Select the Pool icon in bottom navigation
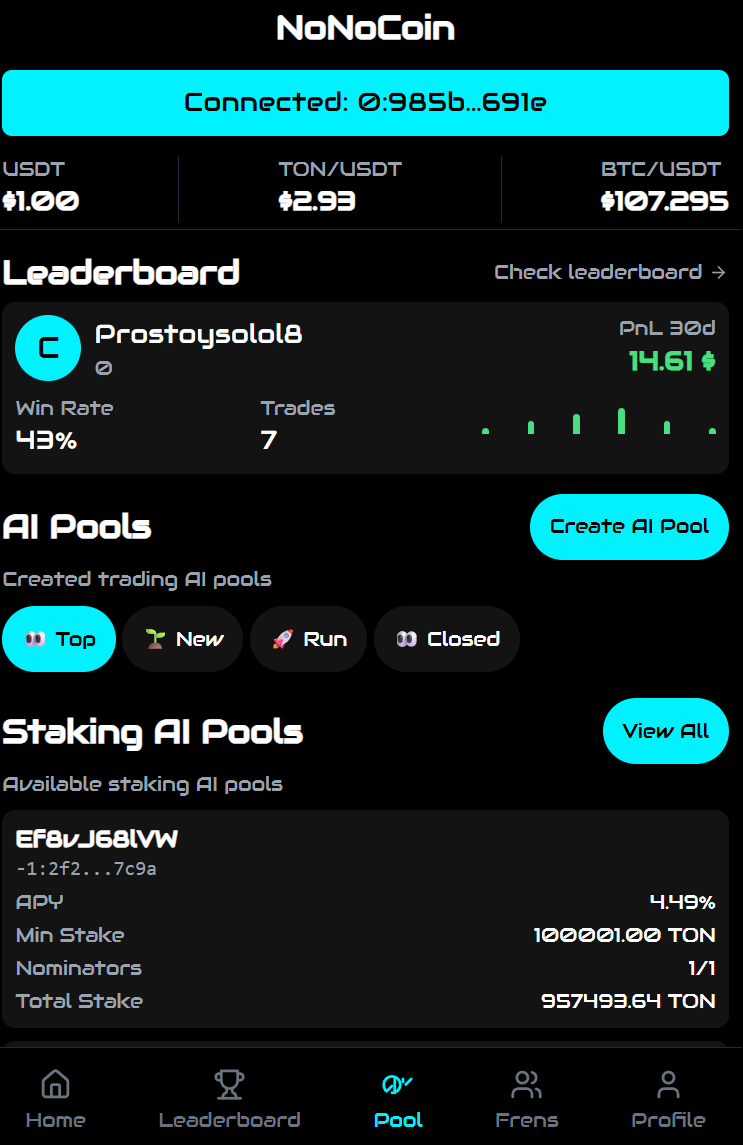743x1145 pixels. (x=397, y=1084)
